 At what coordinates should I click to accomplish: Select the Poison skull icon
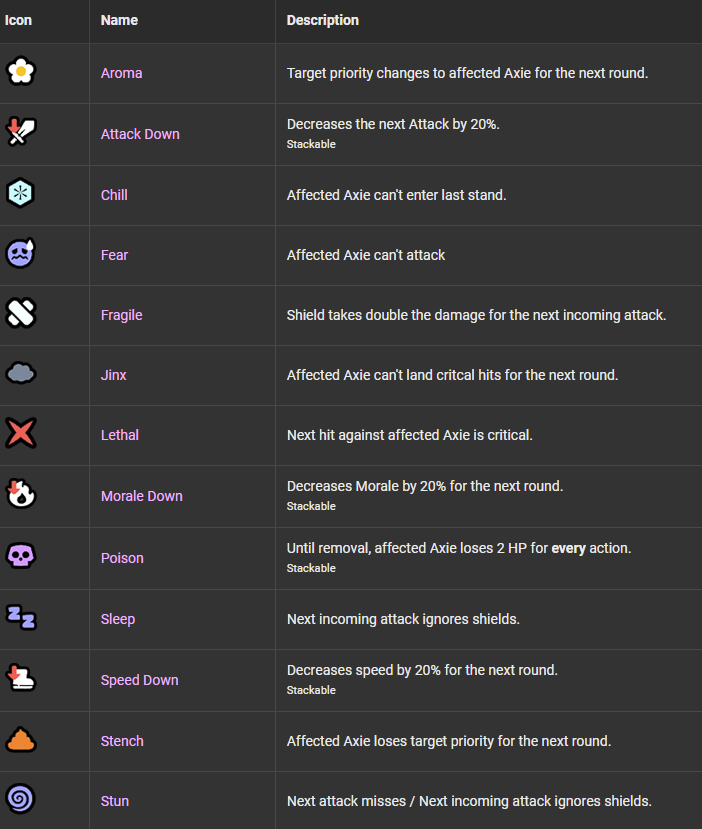pyautogui.click(x=21, y=556)
